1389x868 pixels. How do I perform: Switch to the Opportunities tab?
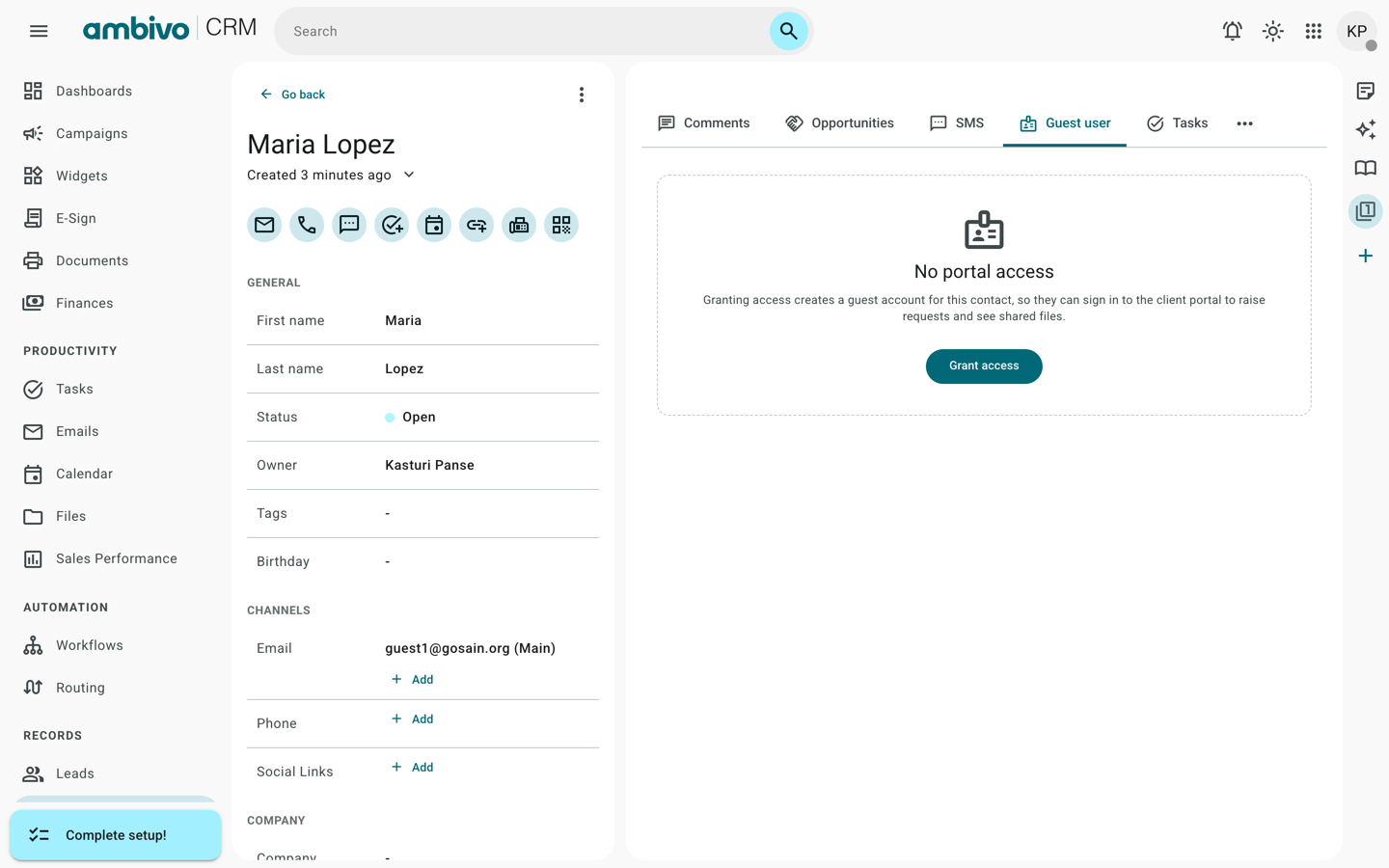(x=839, y=123)
